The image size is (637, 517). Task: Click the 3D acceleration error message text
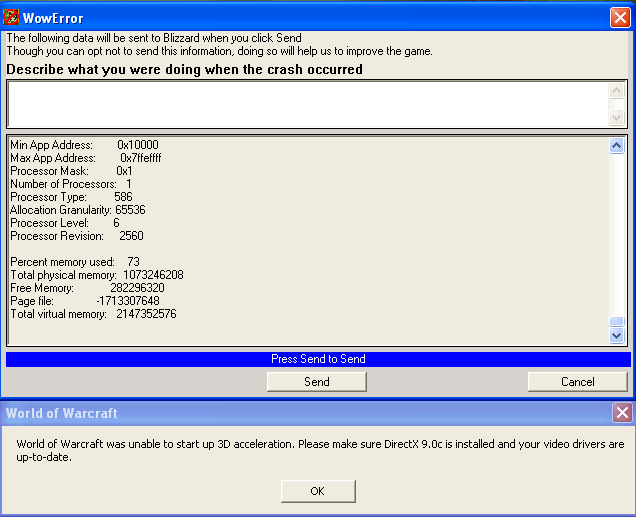[x=320, y=450]
